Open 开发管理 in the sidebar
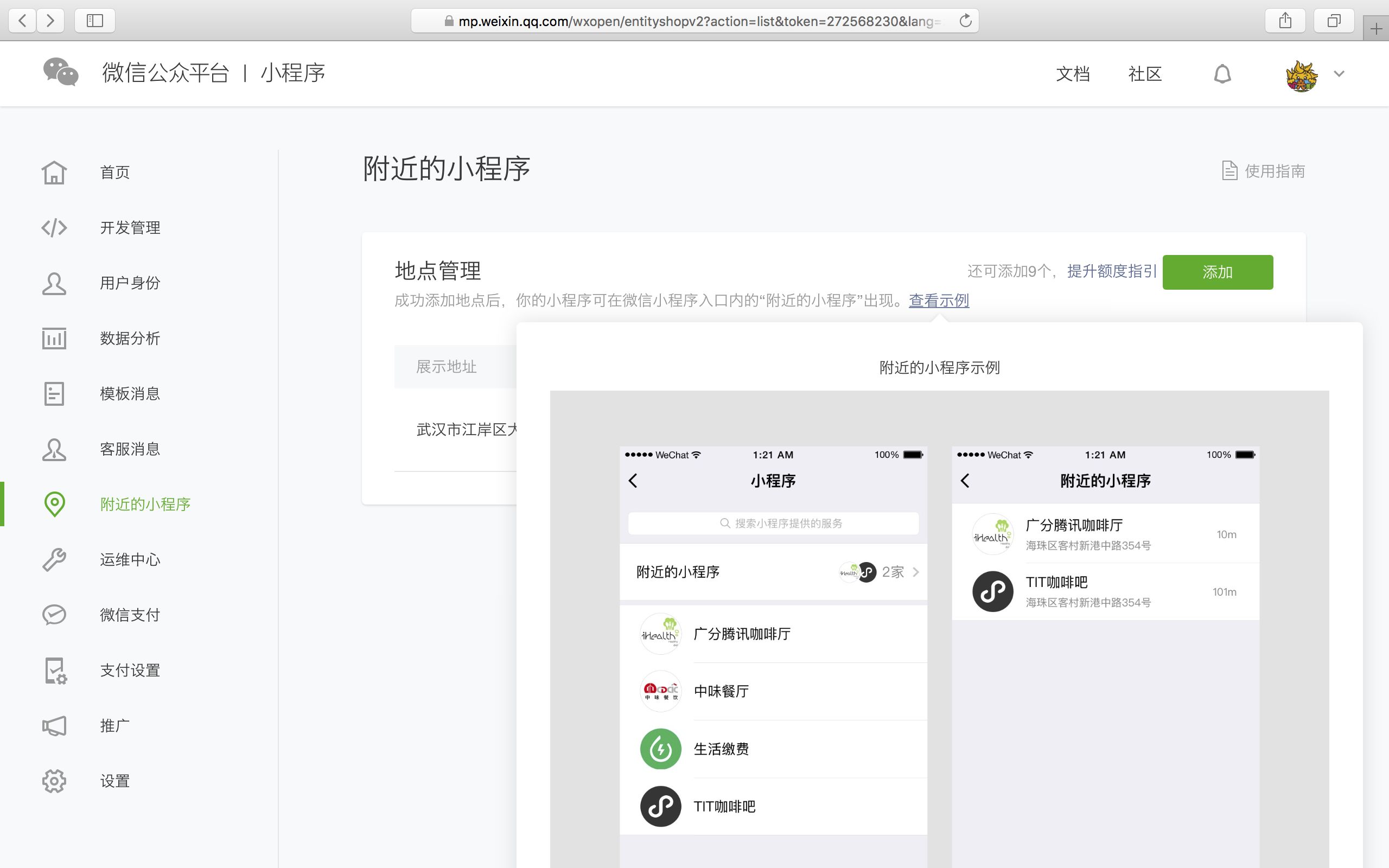1389x868 pixels. click(130, 227)
